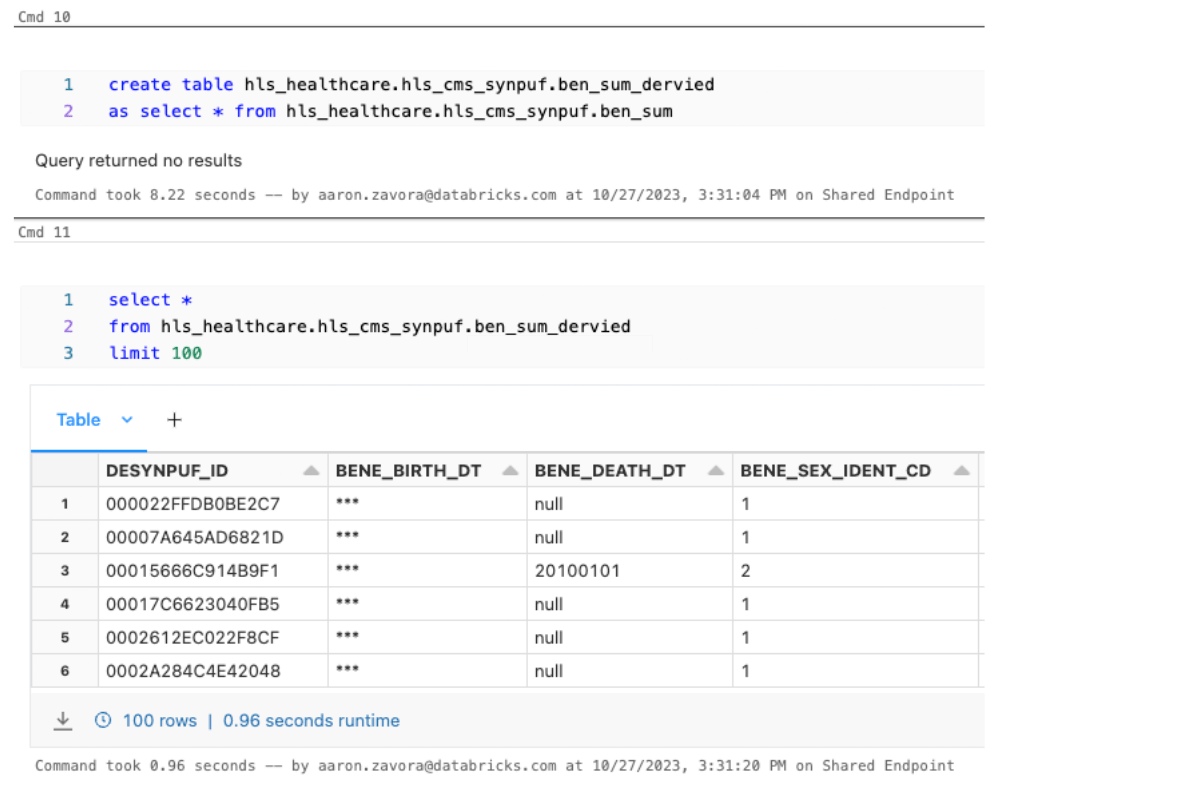Image resolution: width=1200 pixels, height=800 pixels.
Task: Select the cell 0002A284C4E42048 in row 6
Action: tap(193, 671)
